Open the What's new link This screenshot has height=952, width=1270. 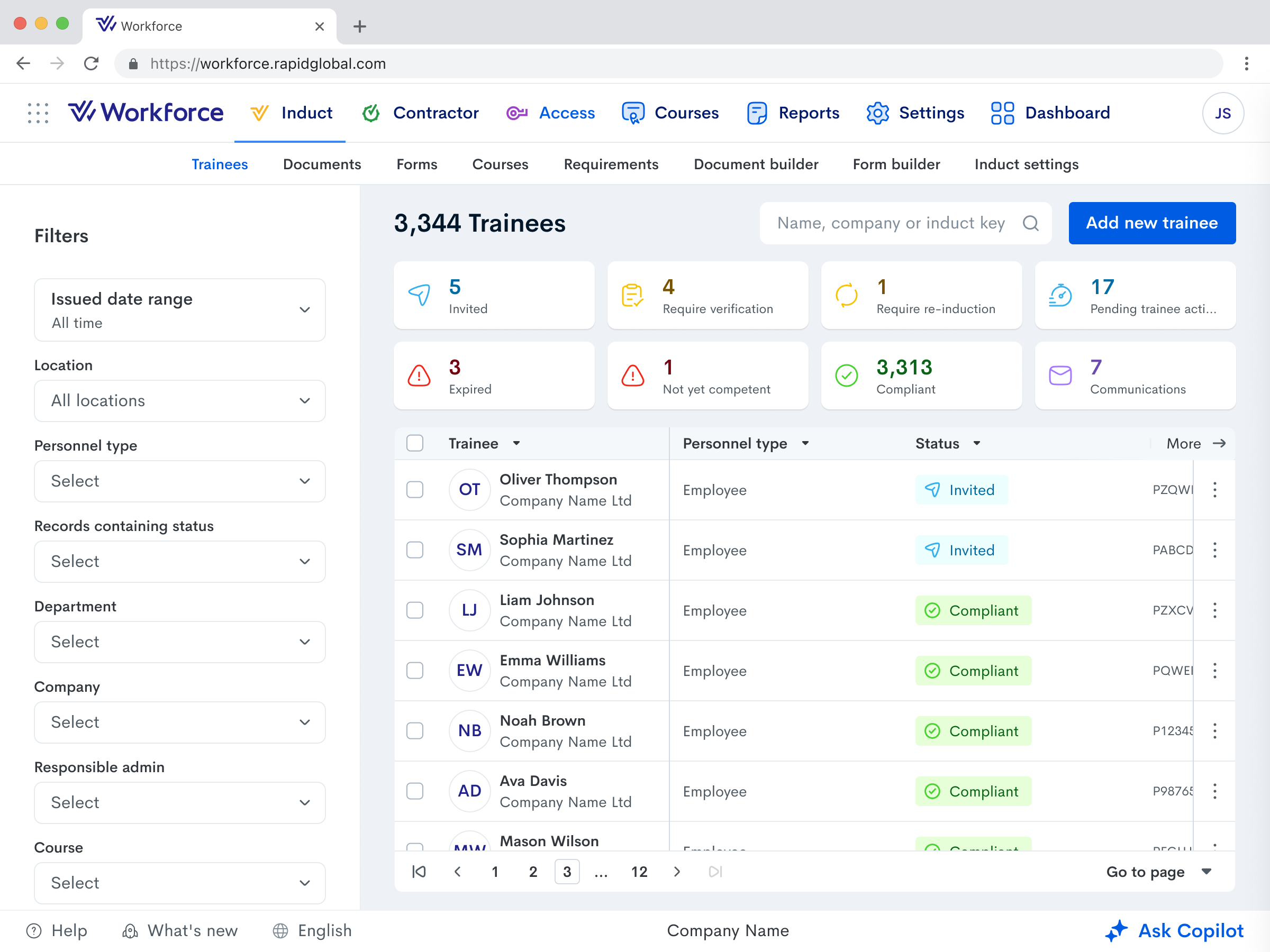click(x=180, y=930)
